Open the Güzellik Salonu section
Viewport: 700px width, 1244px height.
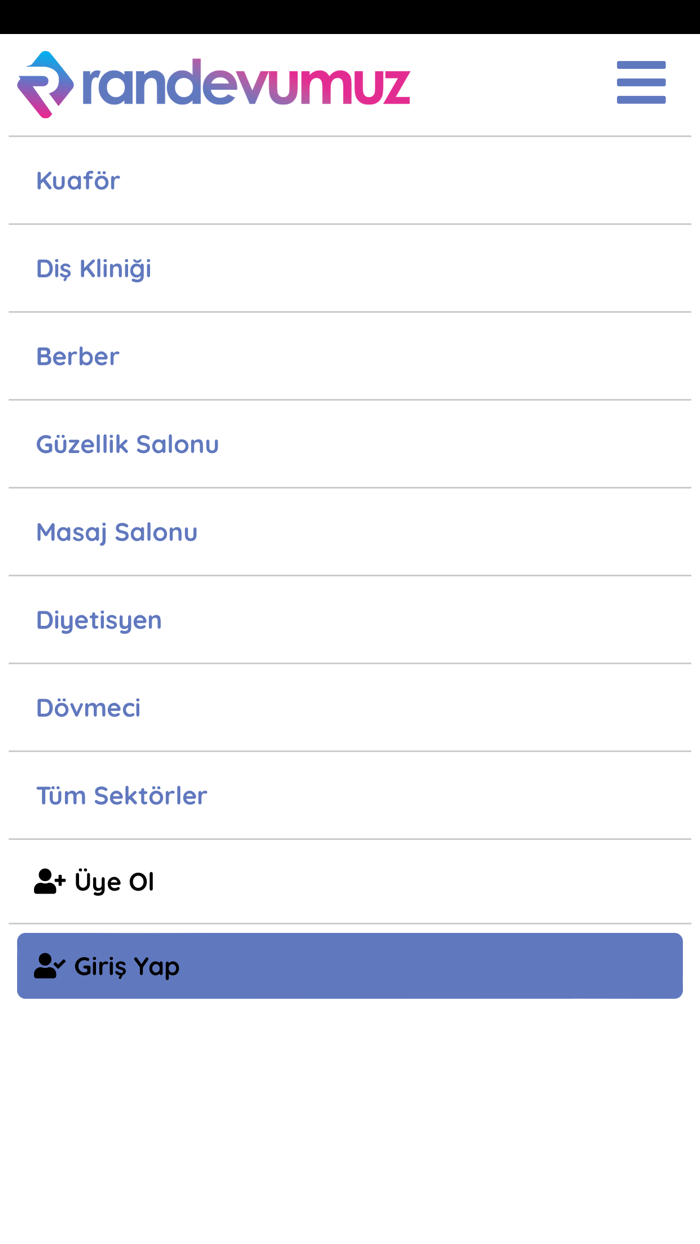[127, 444]
